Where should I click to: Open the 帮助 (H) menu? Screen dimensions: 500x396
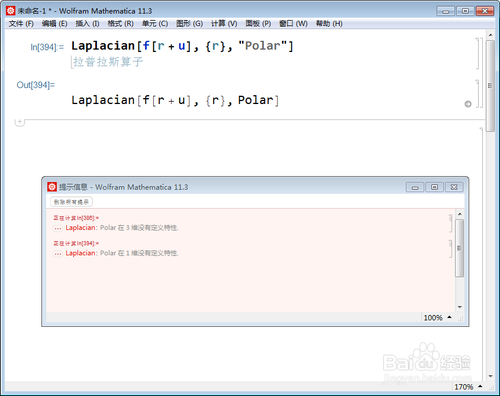329,24
